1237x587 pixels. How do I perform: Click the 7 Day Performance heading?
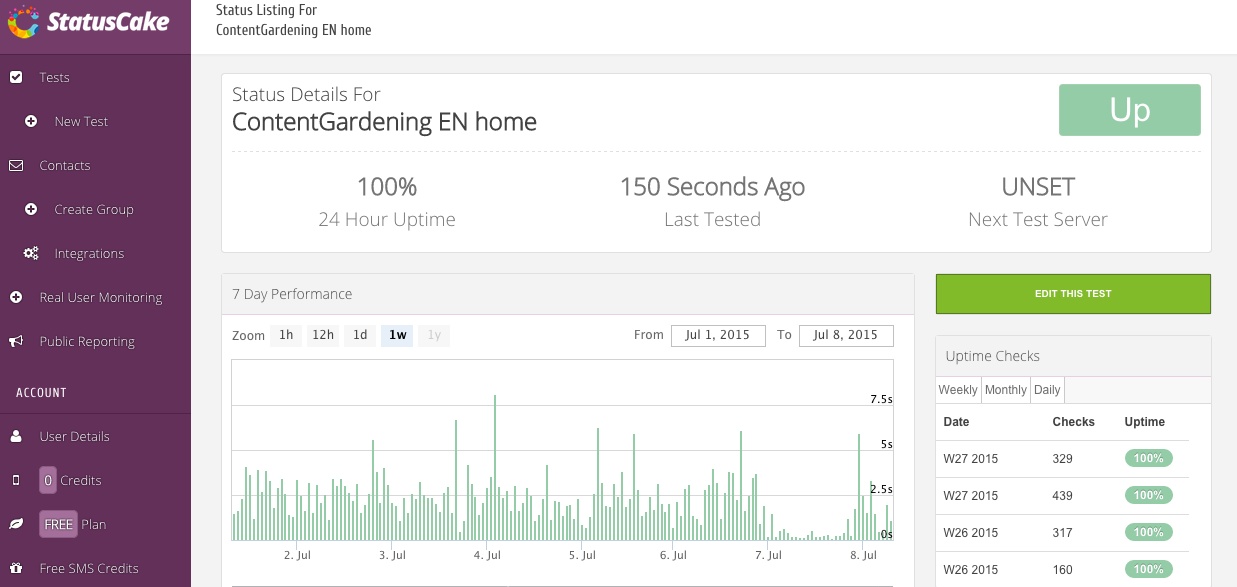coord(292,294)
